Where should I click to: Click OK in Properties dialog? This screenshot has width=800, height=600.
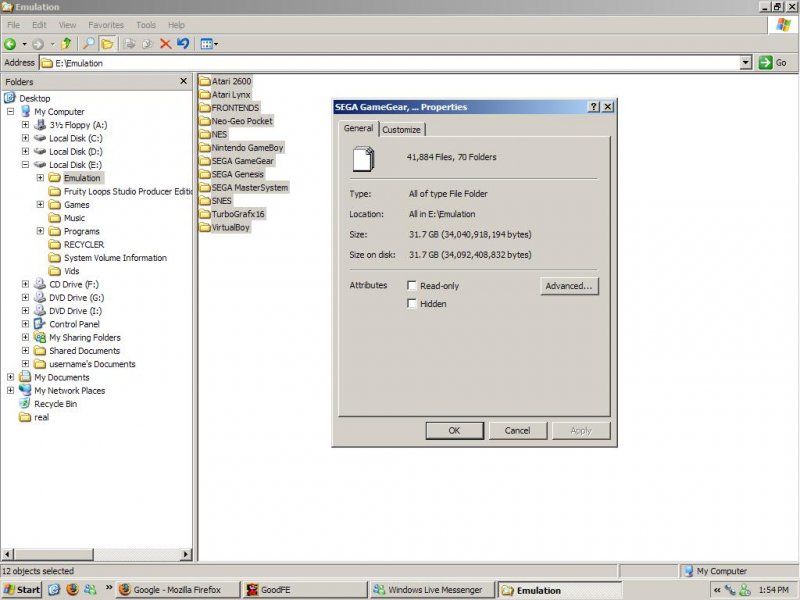point(454,431)
